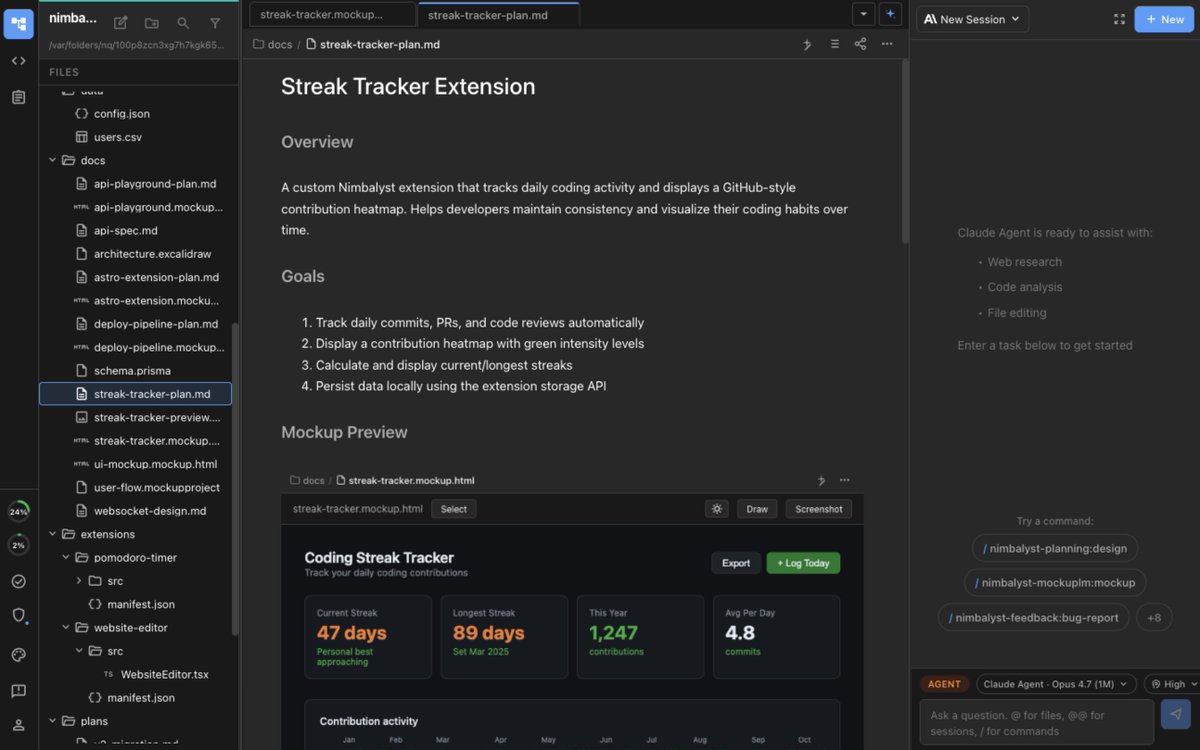Click the new file compose icon
Viewport: 1200px width, 750px height.
pos(120,22)
